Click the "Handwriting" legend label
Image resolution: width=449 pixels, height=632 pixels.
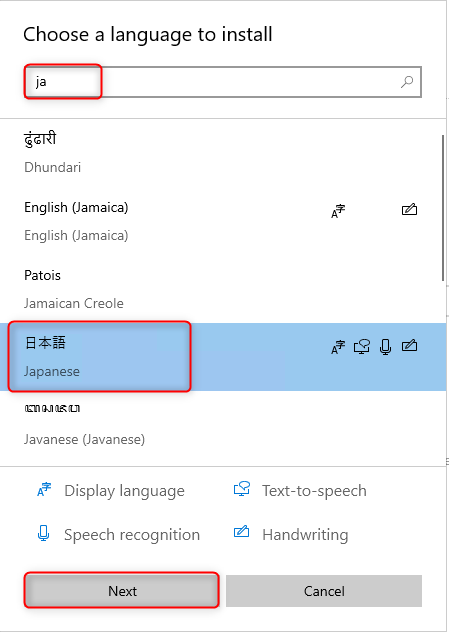[x=305, y=535]
